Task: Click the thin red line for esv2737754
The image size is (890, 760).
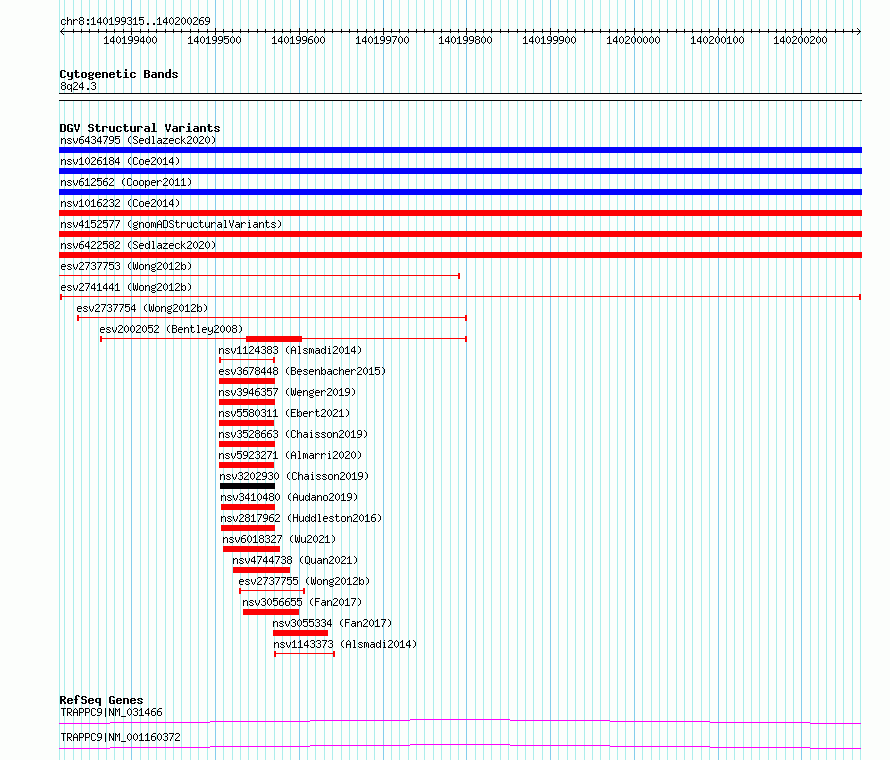Action: 272,318
